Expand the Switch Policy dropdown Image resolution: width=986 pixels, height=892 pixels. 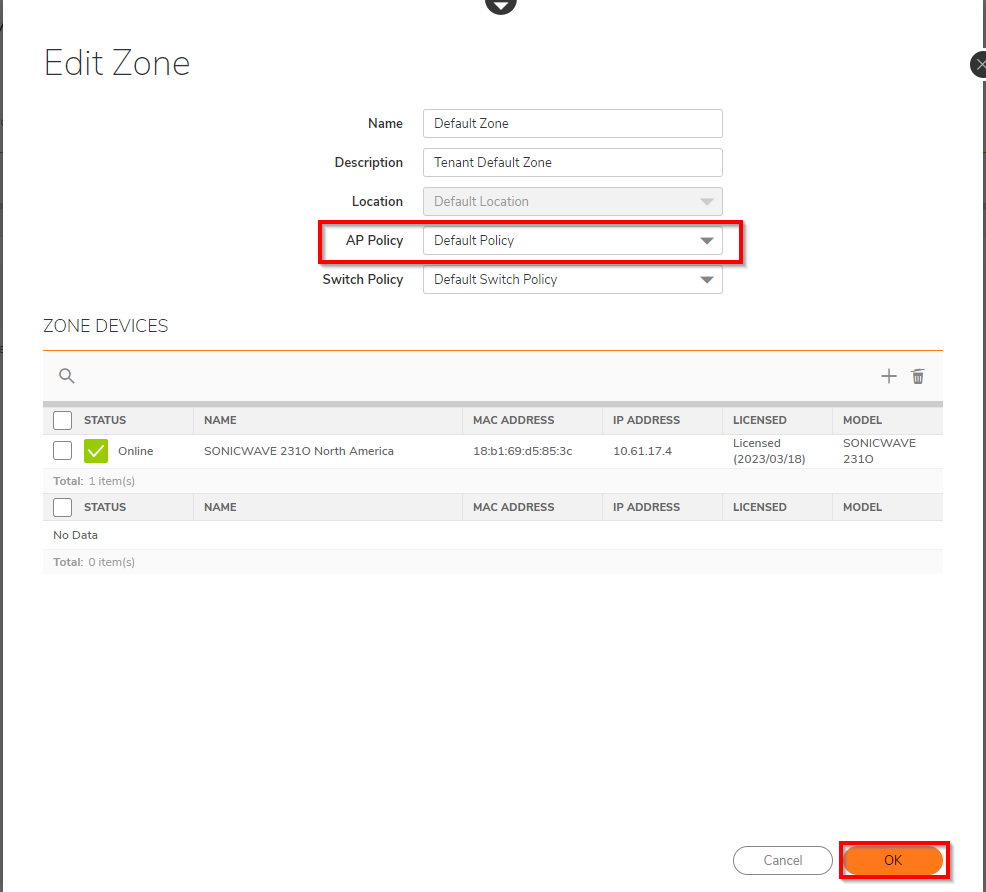572,280
